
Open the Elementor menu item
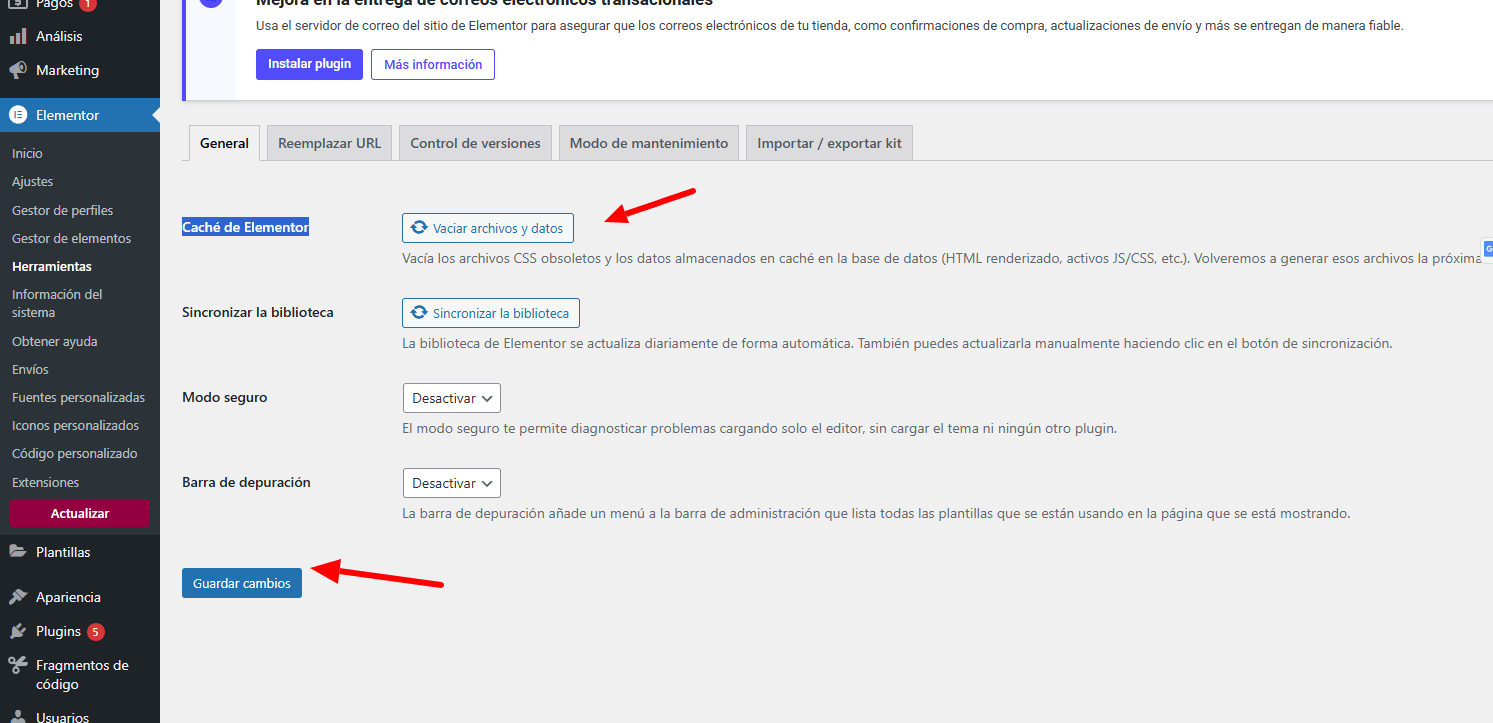coord(80,115)
